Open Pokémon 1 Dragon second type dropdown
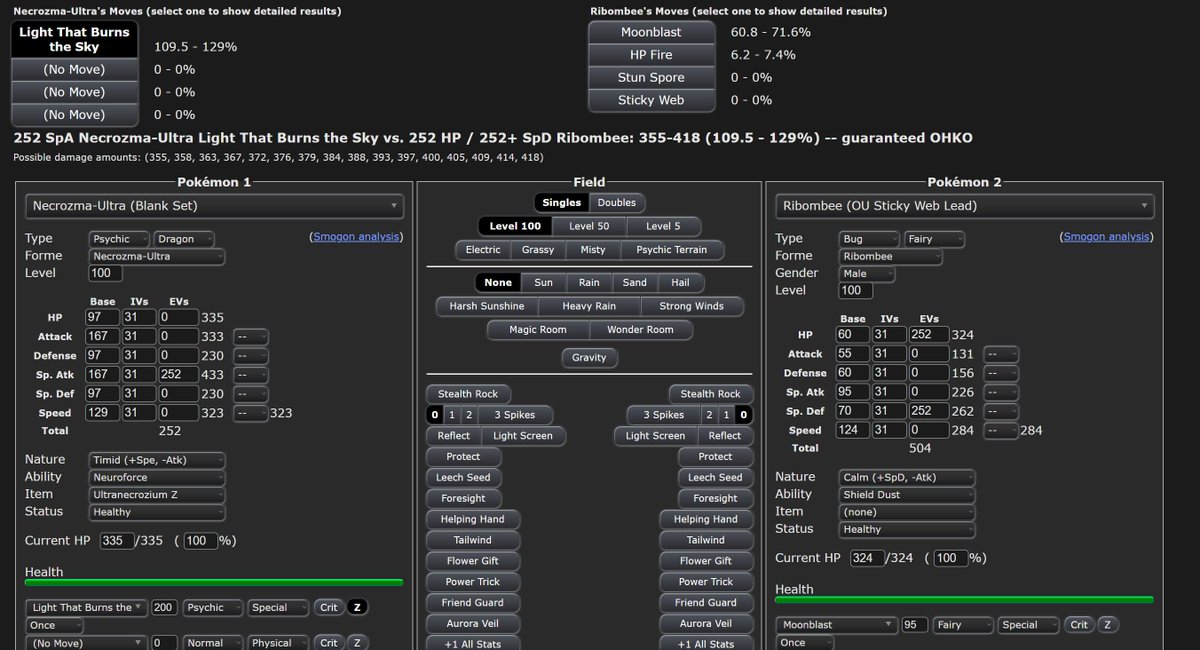Viewport: 1200px width, 650px height. 186,239
